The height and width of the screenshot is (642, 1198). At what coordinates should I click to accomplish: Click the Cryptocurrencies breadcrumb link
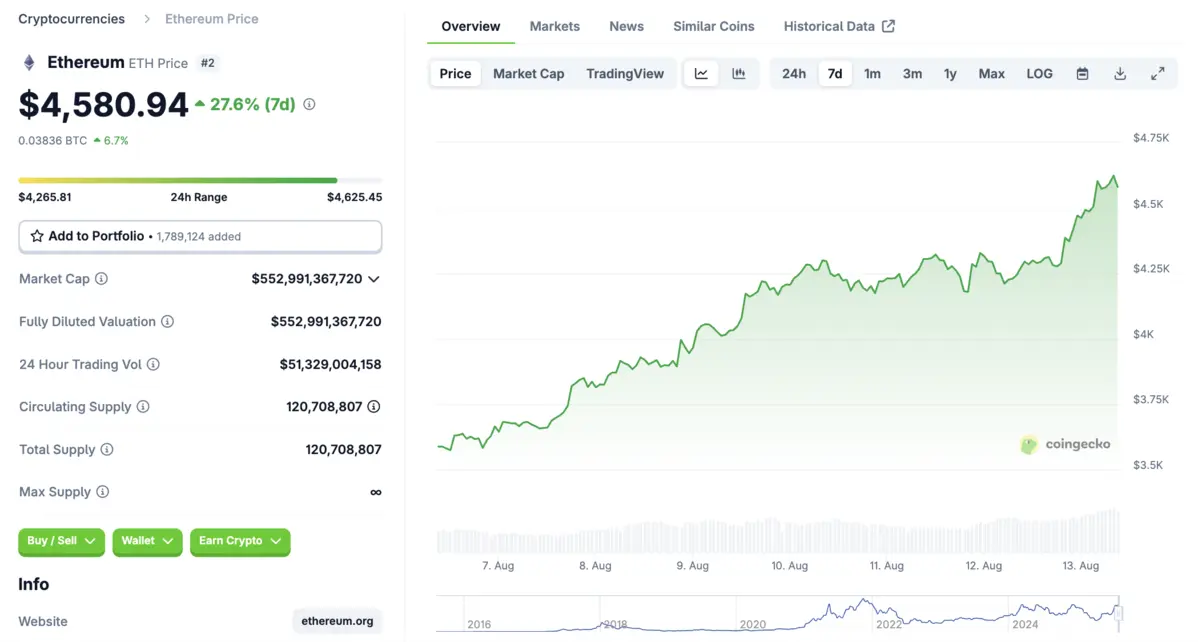(x=71, y=18)
